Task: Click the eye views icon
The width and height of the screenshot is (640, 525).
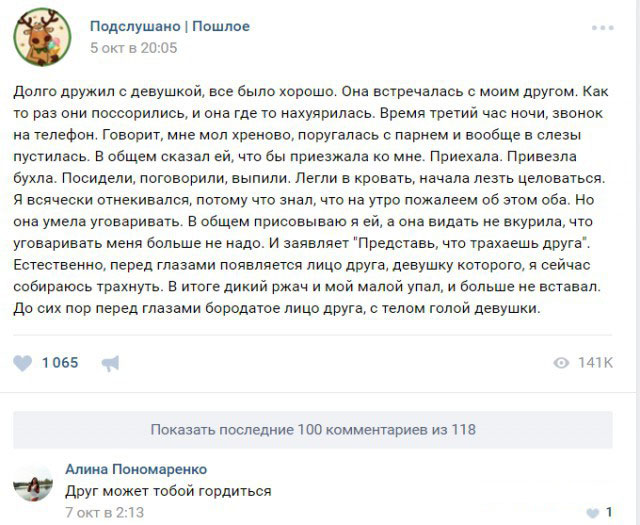Action: click(561, 362)
